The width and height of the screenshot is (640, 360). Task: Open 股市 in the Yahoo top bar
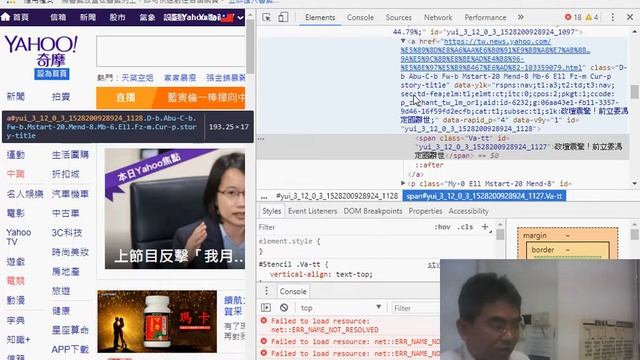coord(118,18)
